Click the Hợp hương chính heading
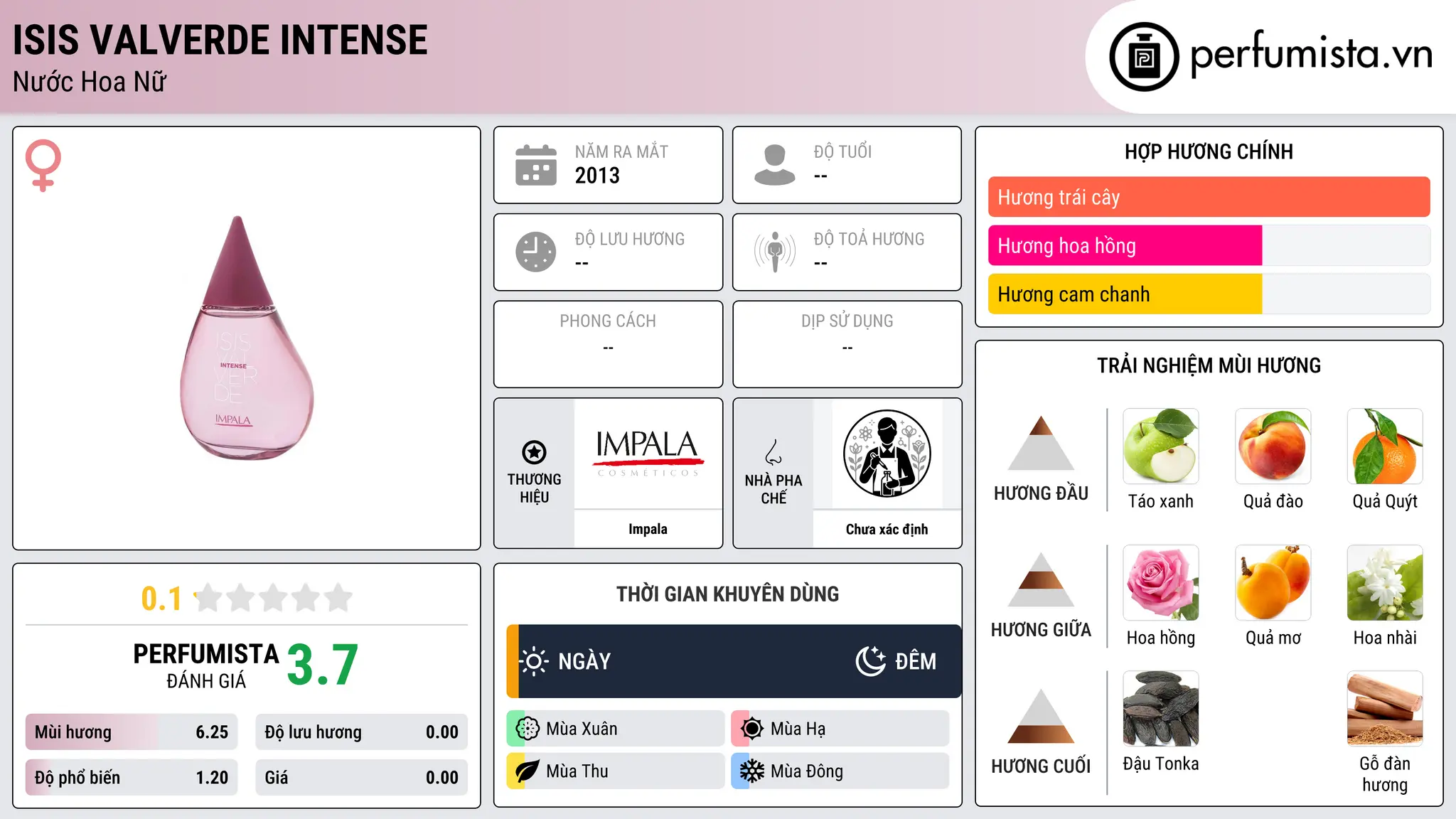The width and height of the screenshot is (1456, 819). point(1209,151)
